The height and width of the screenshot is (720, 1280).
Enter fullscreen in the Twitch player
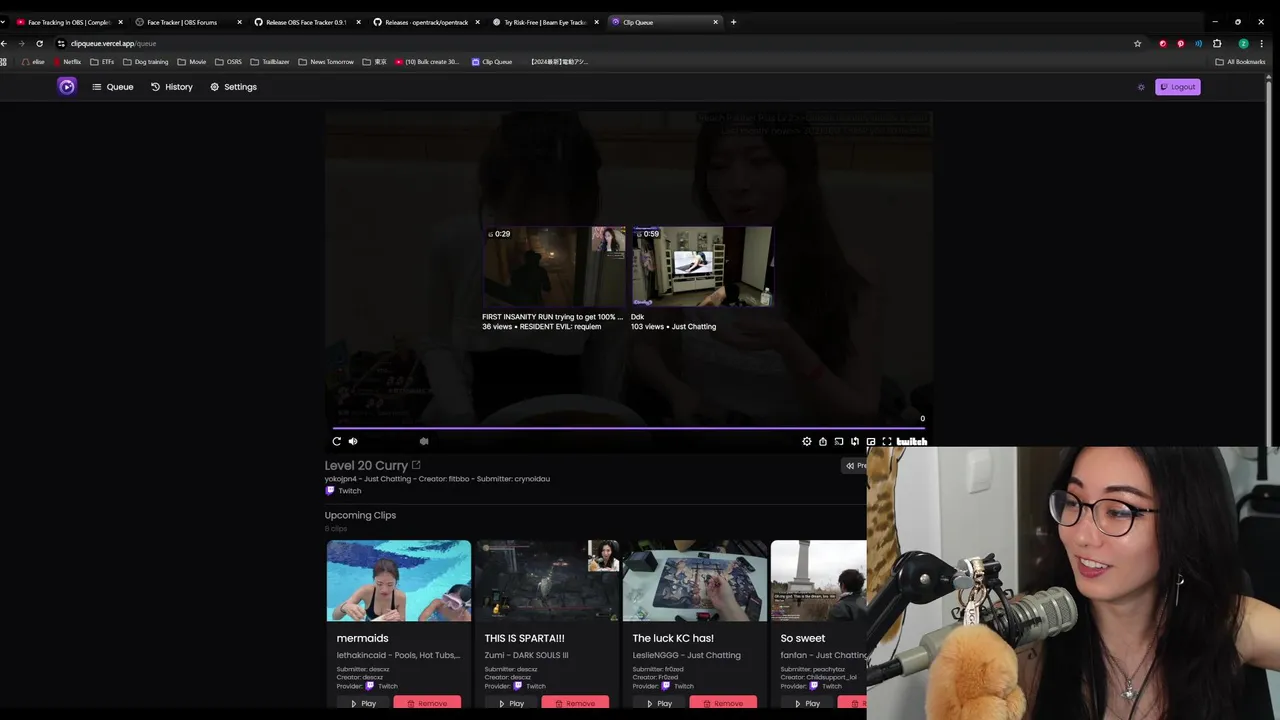(887, 441)
